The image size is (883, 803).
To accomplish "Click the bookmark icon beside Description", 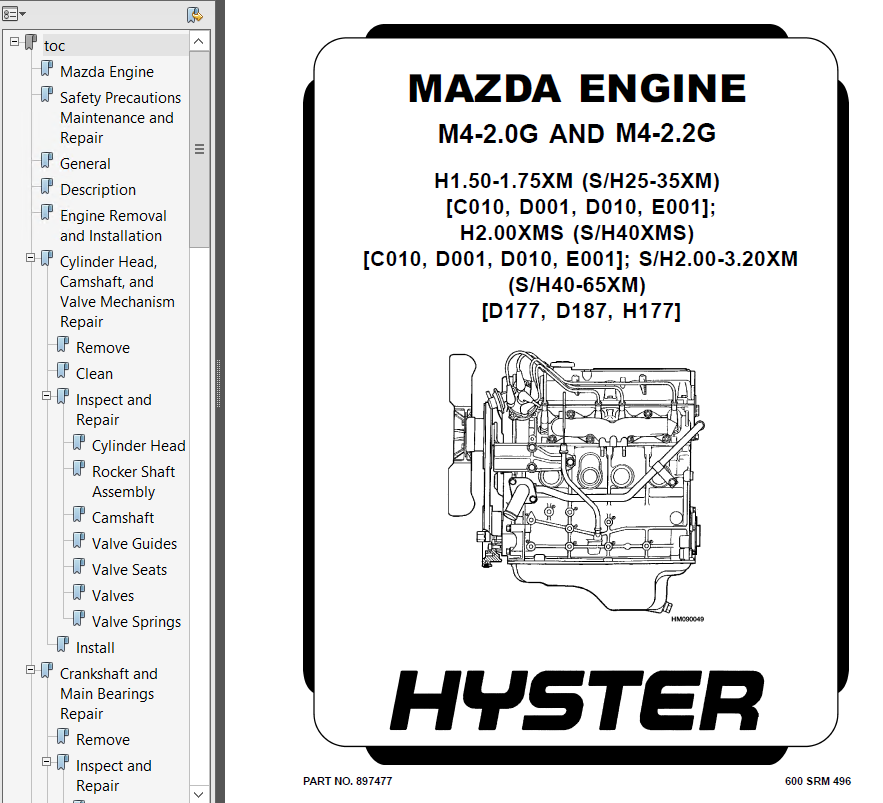I will (x=47, y=187).
